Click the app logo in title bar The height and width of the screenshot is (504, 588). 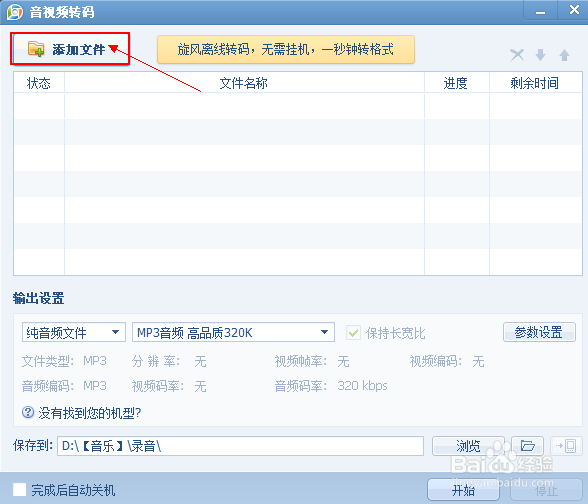(15, 12)
